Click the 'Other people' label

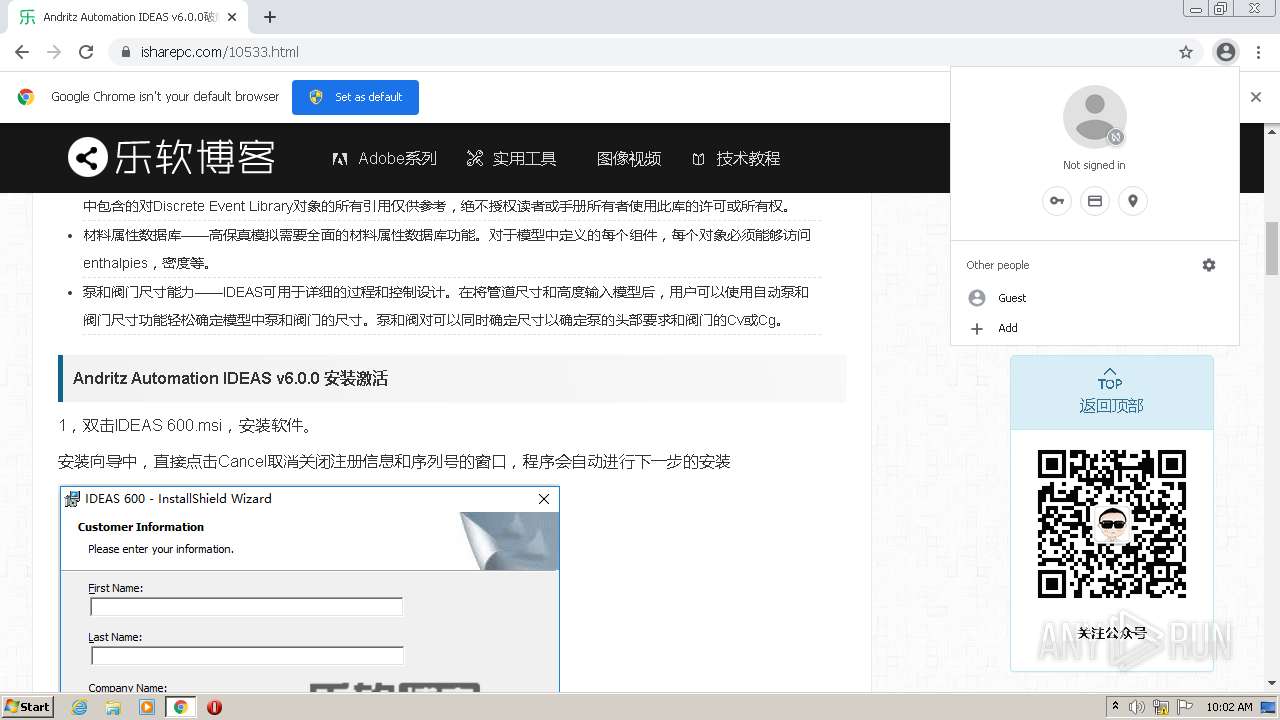pos(997,265)
